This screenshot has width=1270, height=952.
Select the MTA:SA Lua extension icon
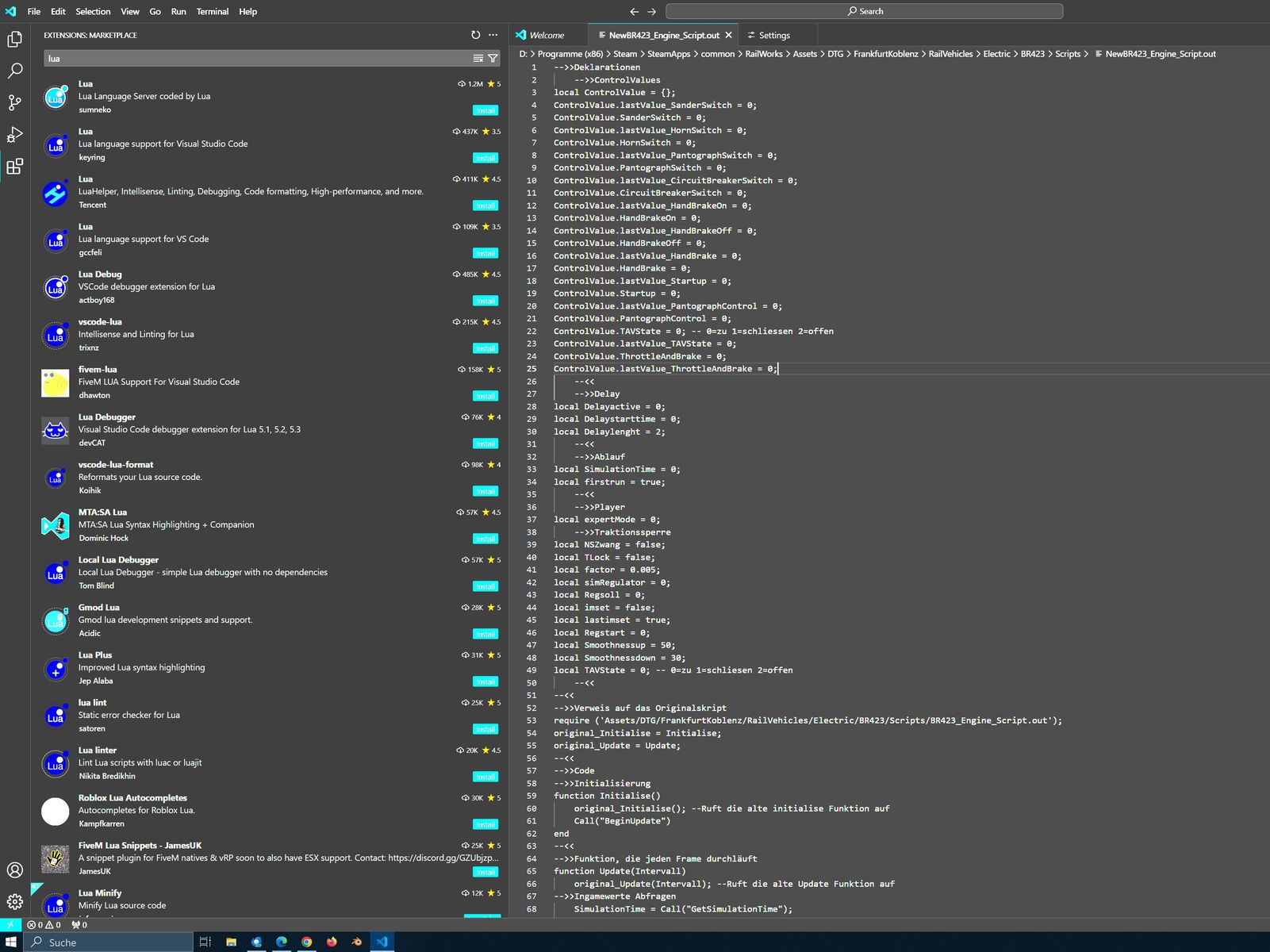point(56,526)
